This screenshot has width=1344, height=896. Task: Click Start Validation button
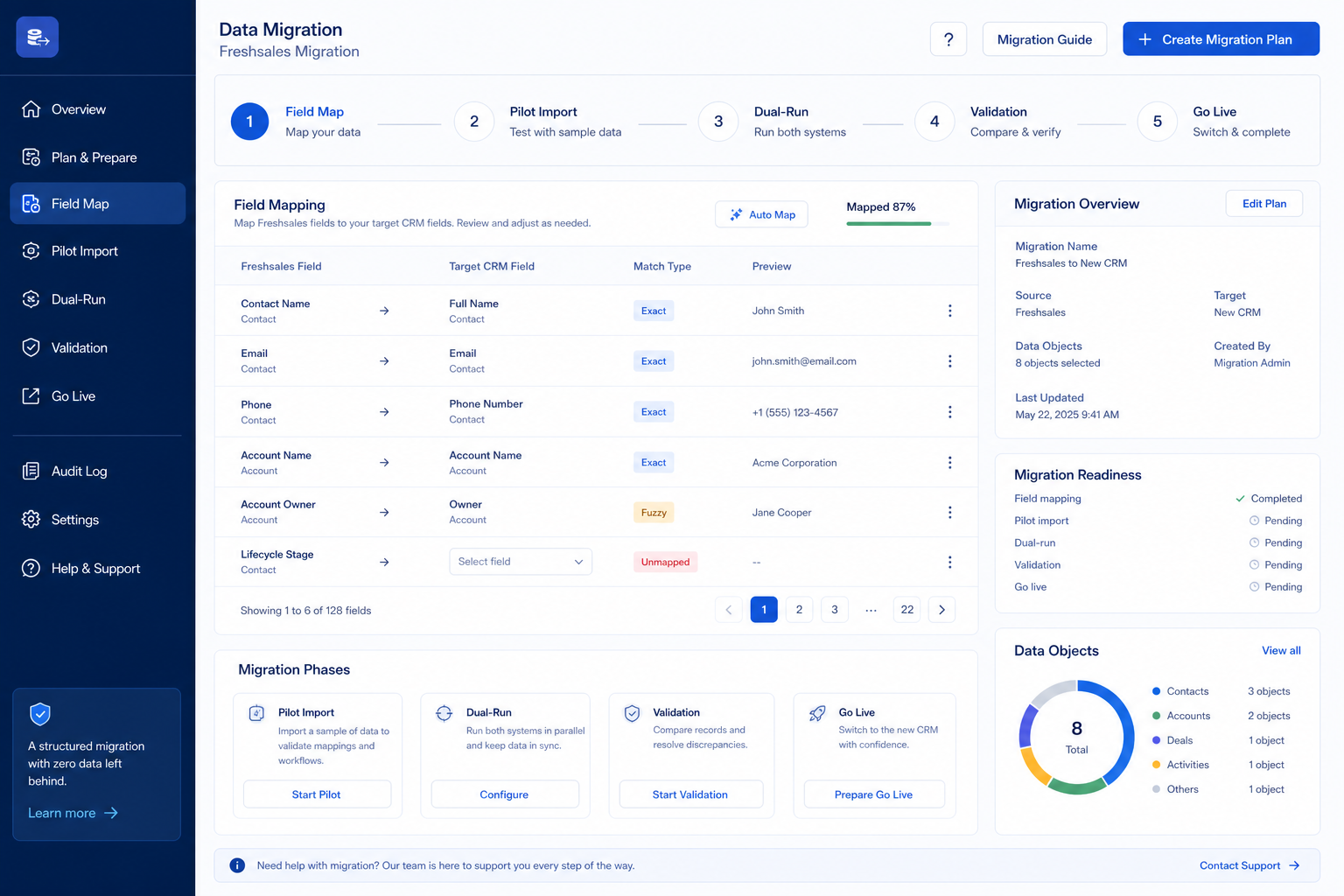(690, 794)
